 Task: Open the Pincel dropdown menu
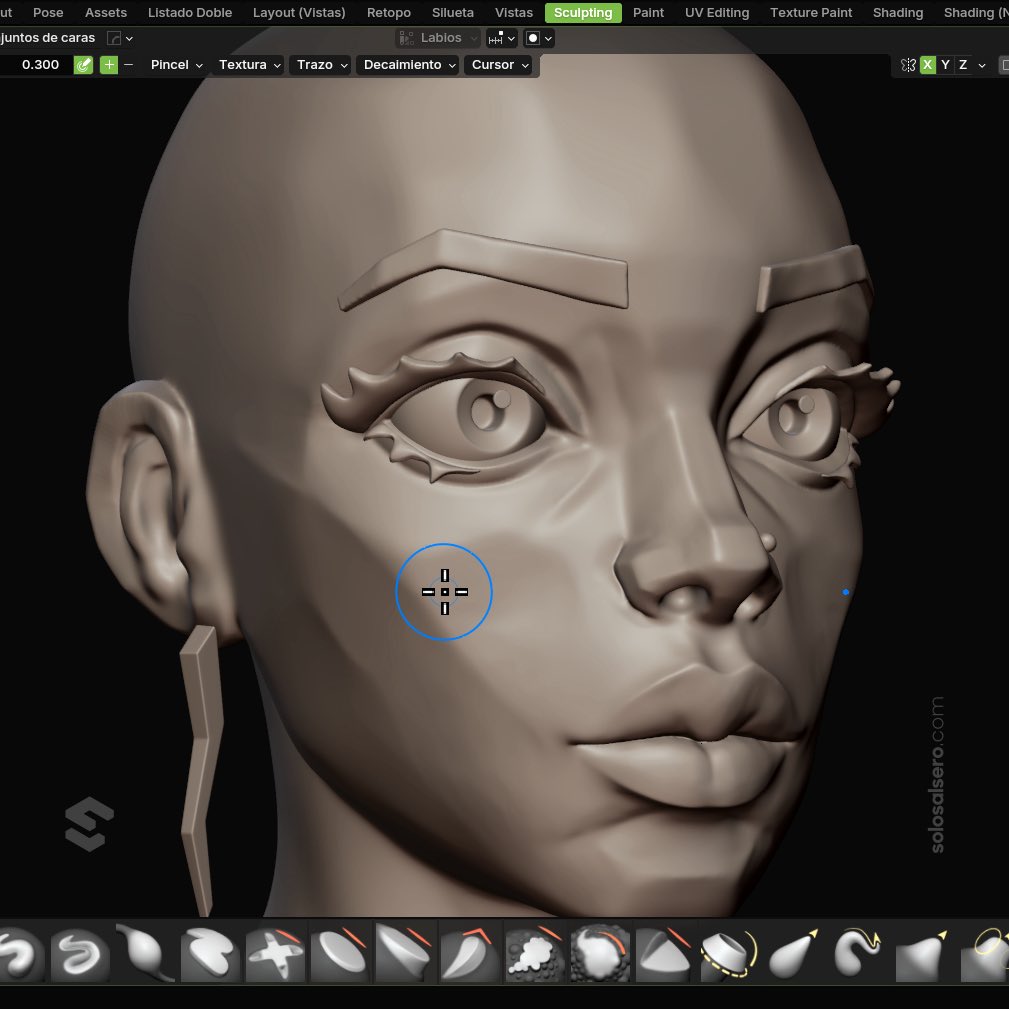[x=176, y=64]
